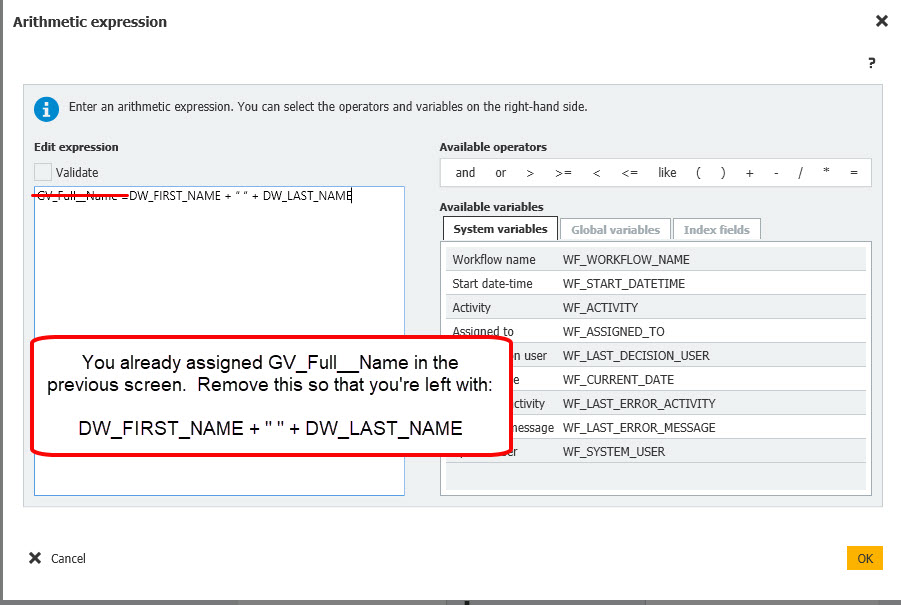901x605 pixels.
Task: Insert the multiplication asterisk operator
Action: (x=826, y=173)
